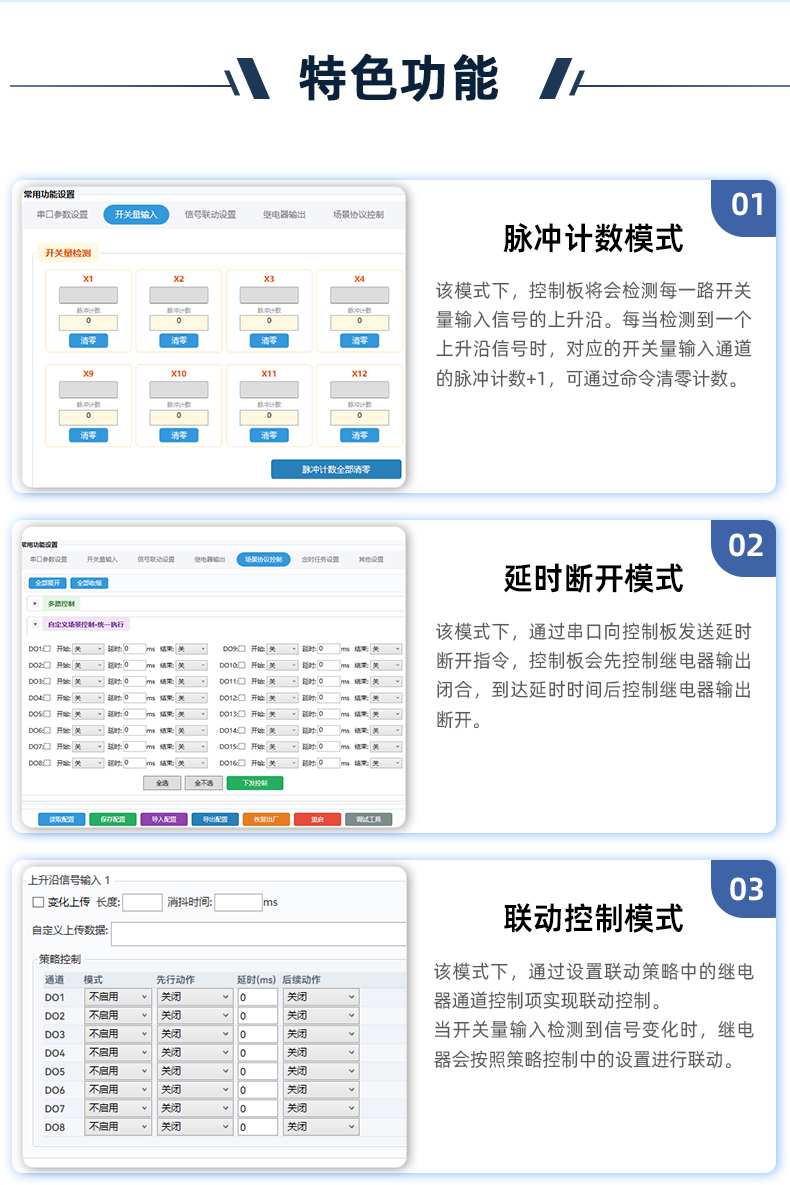
Task: Click the blue button next to 全部展开
Action: click(89, 583)
